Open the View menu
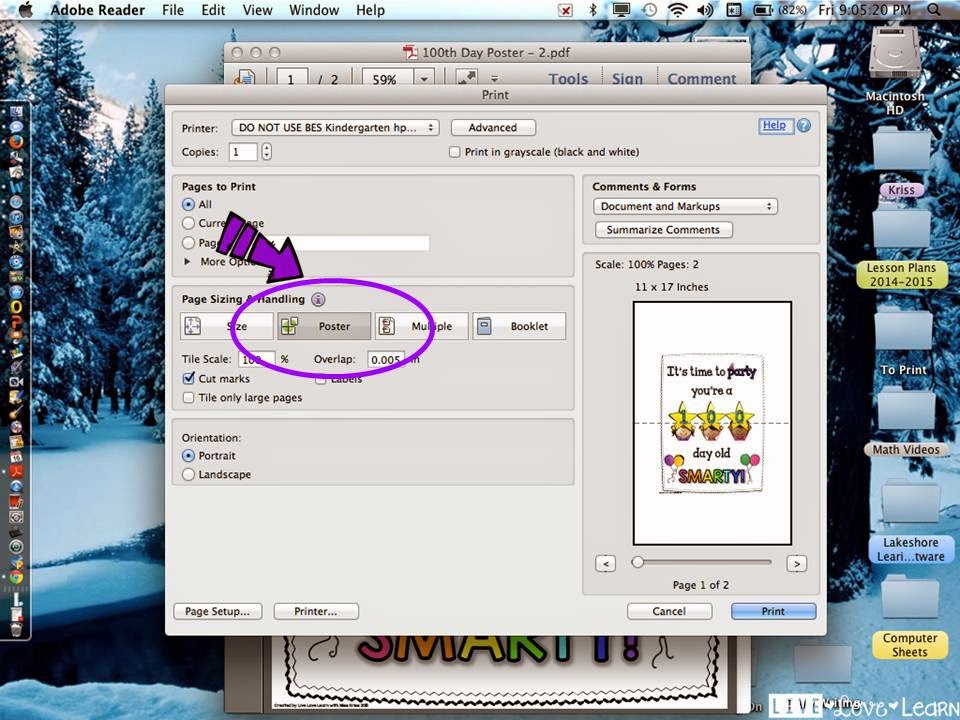The image size is (960, 720). (x=257, y=10)
